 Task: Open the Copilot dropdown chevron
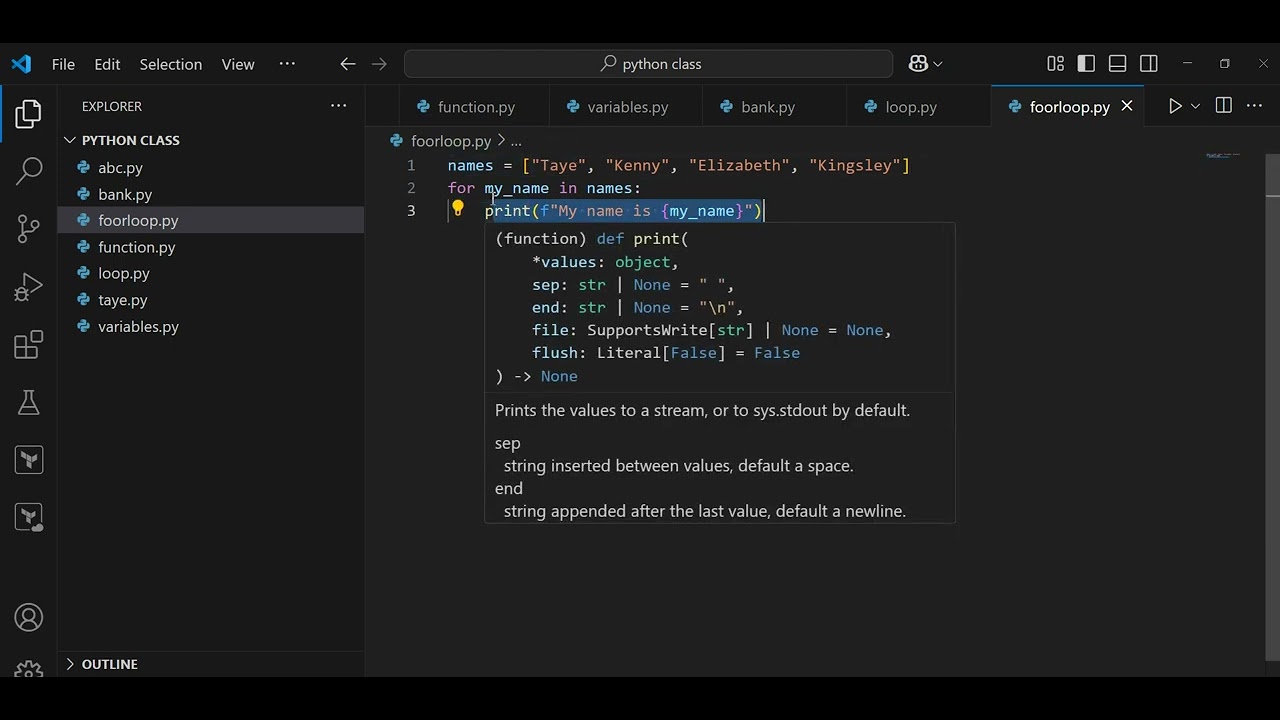click(x=937, y=64)
